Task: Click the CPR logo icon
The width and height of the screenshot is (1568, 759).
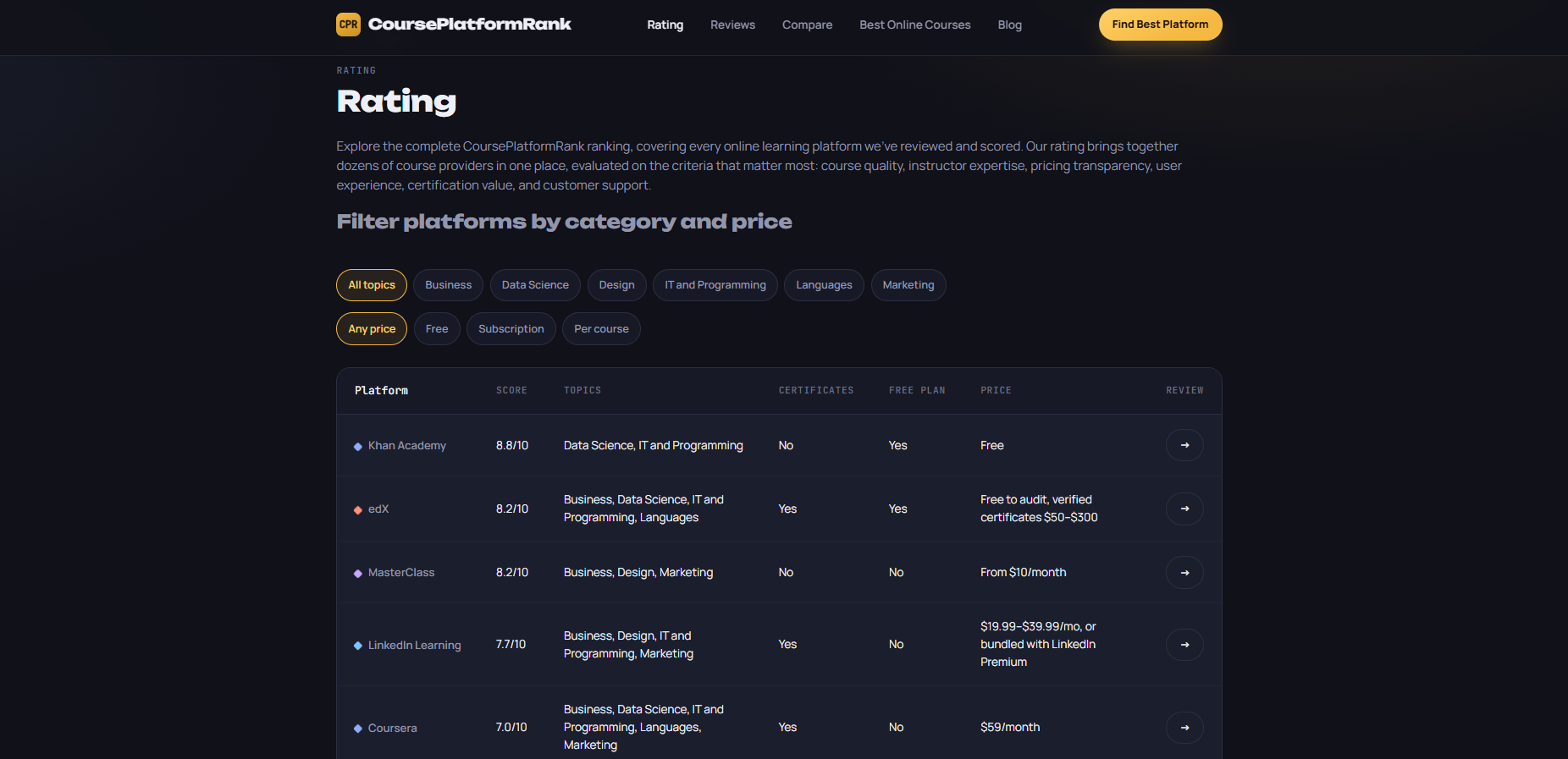Action: point(348,25)
